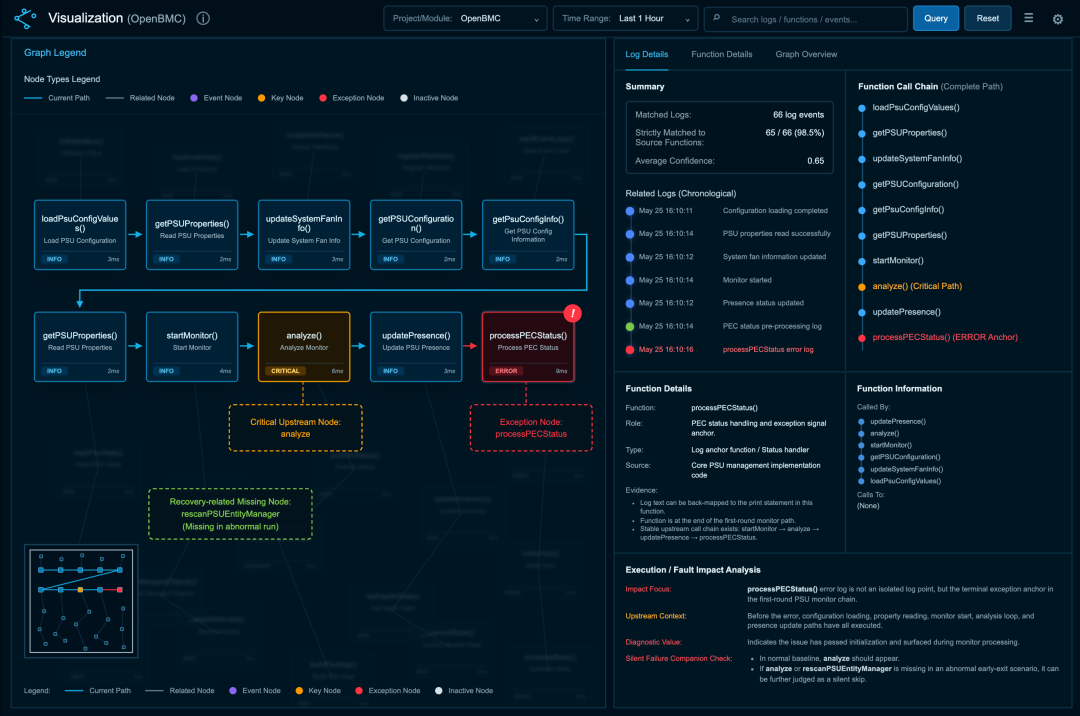1080x716 pixels.
Task: Open the info icon beside Visualization (OpenBMC)
Action: point(203,19)
